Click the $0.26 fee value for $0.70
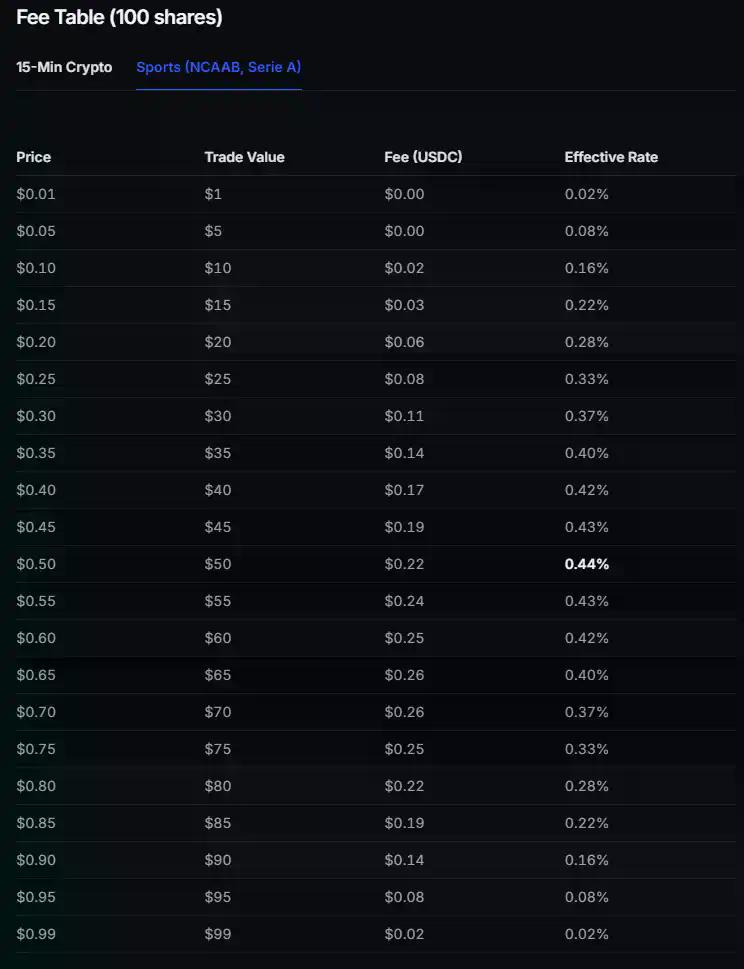This screenshot has width=744, height=969. (404, 712)
